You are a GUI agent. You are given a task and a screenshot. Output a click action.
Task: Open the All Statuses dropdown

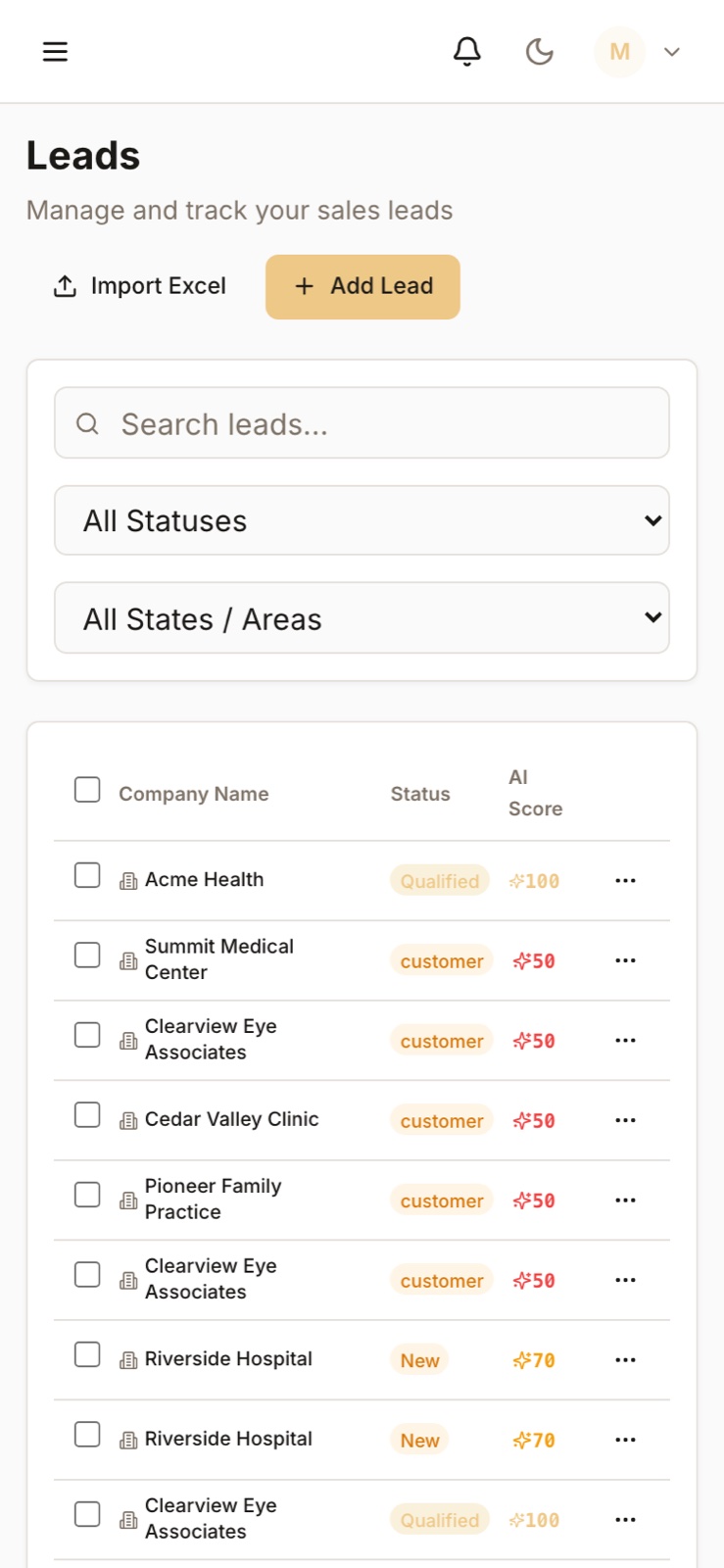tap(362, 520)
